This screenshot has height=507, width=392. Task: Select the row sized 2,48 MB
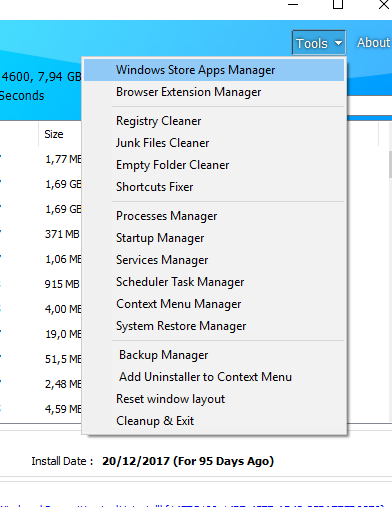tap(63, 384)
